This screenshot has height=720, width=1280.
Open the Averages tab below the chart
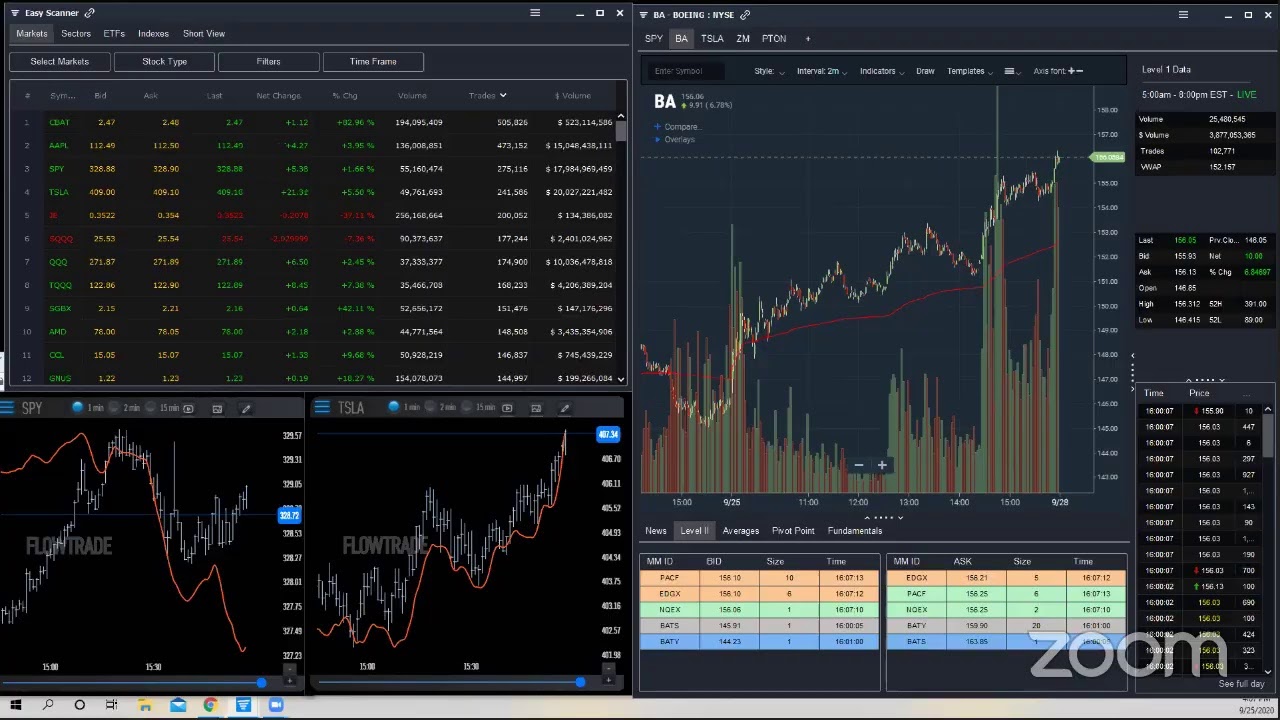[741, 531]
